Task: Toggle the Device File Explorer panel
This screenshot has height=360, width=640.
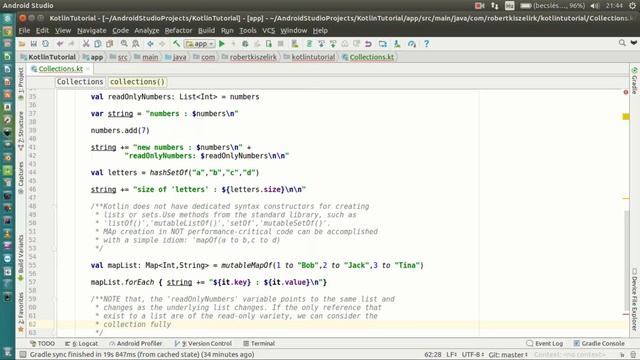Action: click(x=634, y=299)
